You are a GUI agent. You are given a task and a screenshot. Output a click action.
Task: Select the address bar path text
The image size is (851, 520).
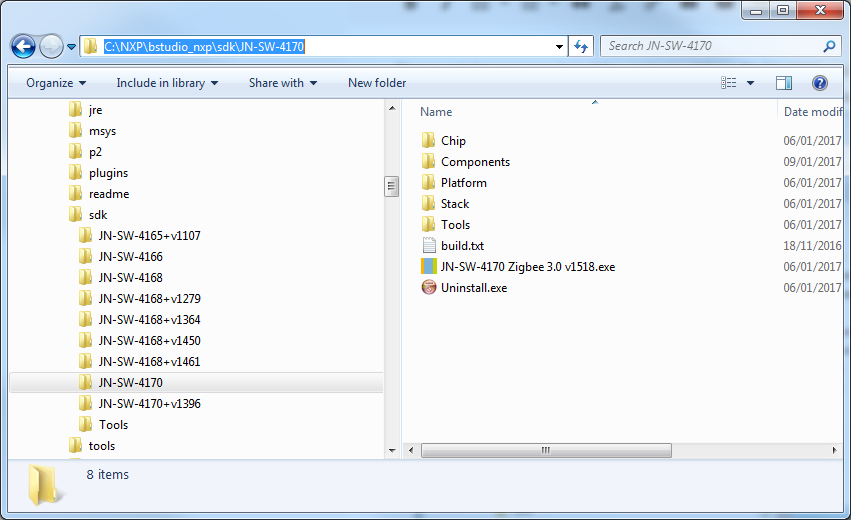(204, 47)
